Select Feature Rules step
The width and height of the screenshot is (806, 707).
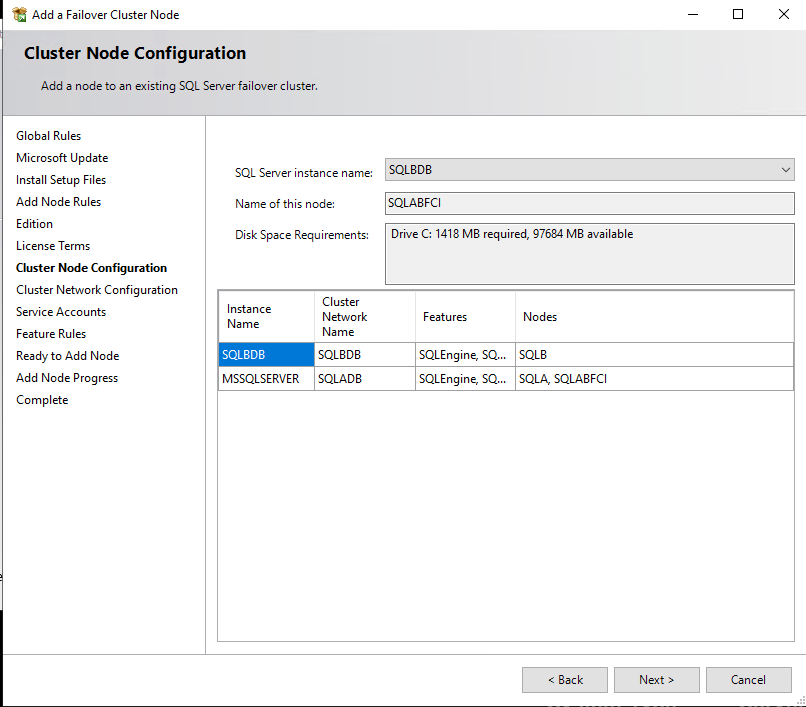(x=50, y=334)
